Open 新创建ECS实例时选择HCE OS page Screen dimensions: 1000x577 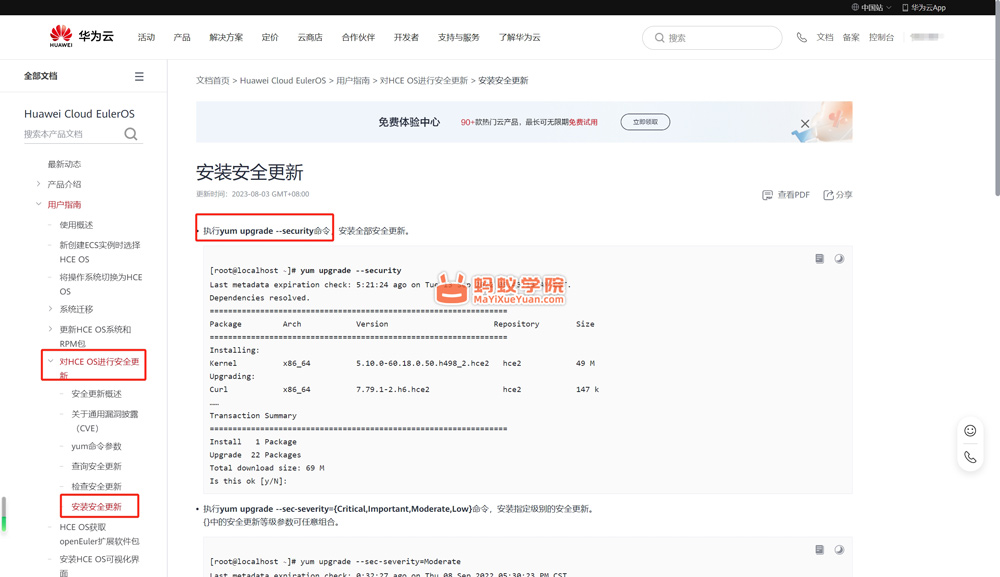pyautogui.click(x=100, y=252)
